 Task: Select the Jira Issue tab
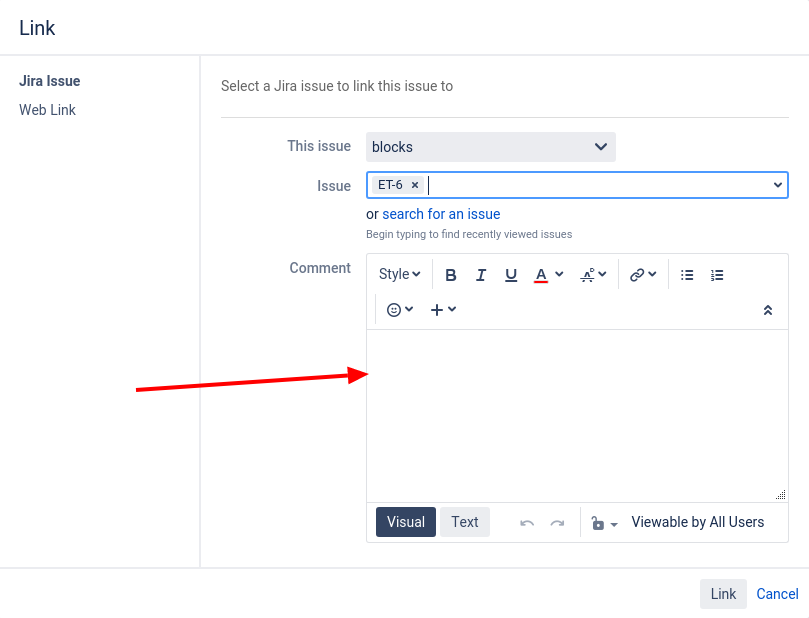pyautogui.click(x=50, y=81)
